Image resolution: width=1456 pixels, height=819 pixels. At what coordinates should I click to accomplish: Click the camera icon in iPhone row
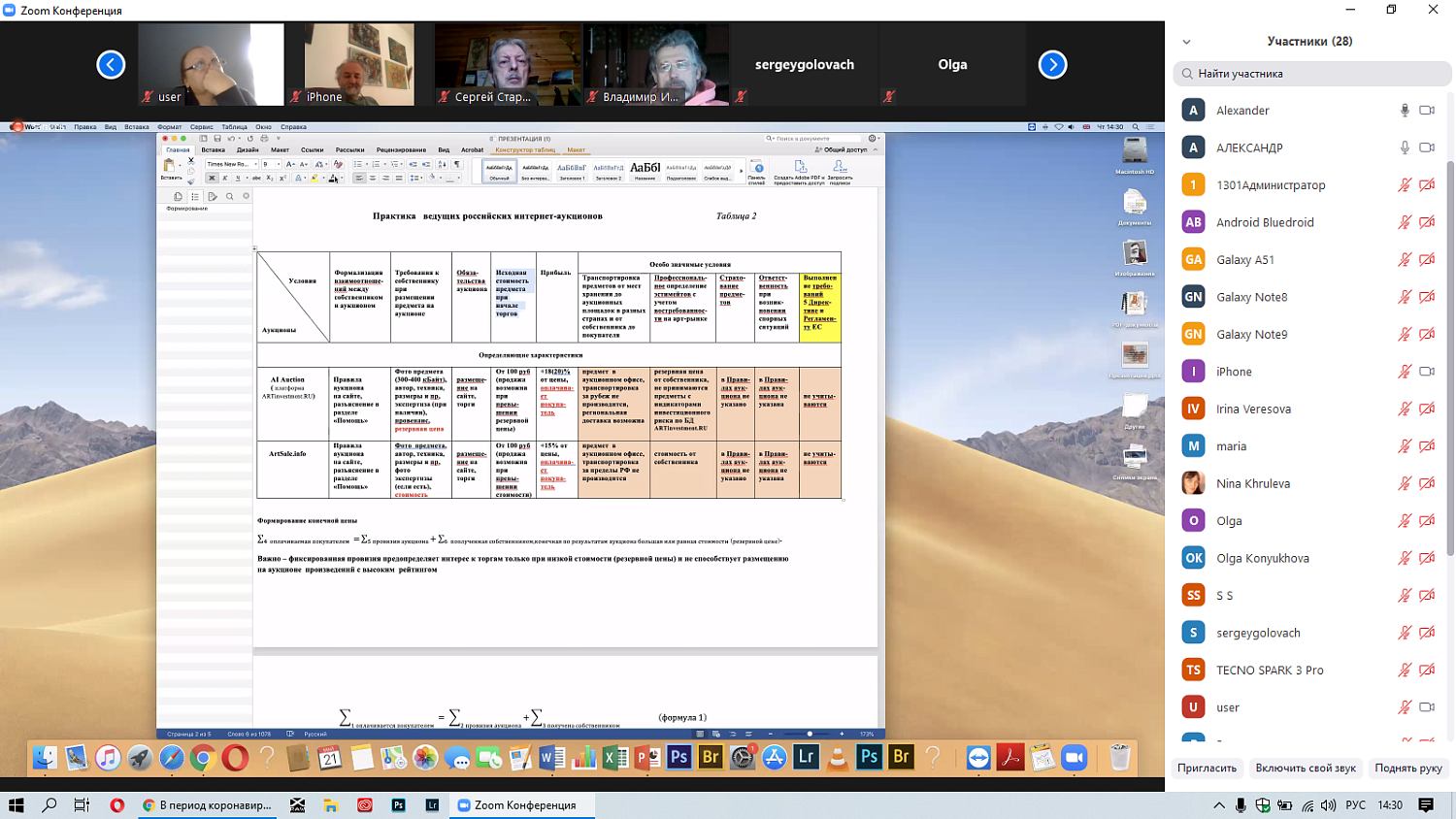(x=1427, y=372)
